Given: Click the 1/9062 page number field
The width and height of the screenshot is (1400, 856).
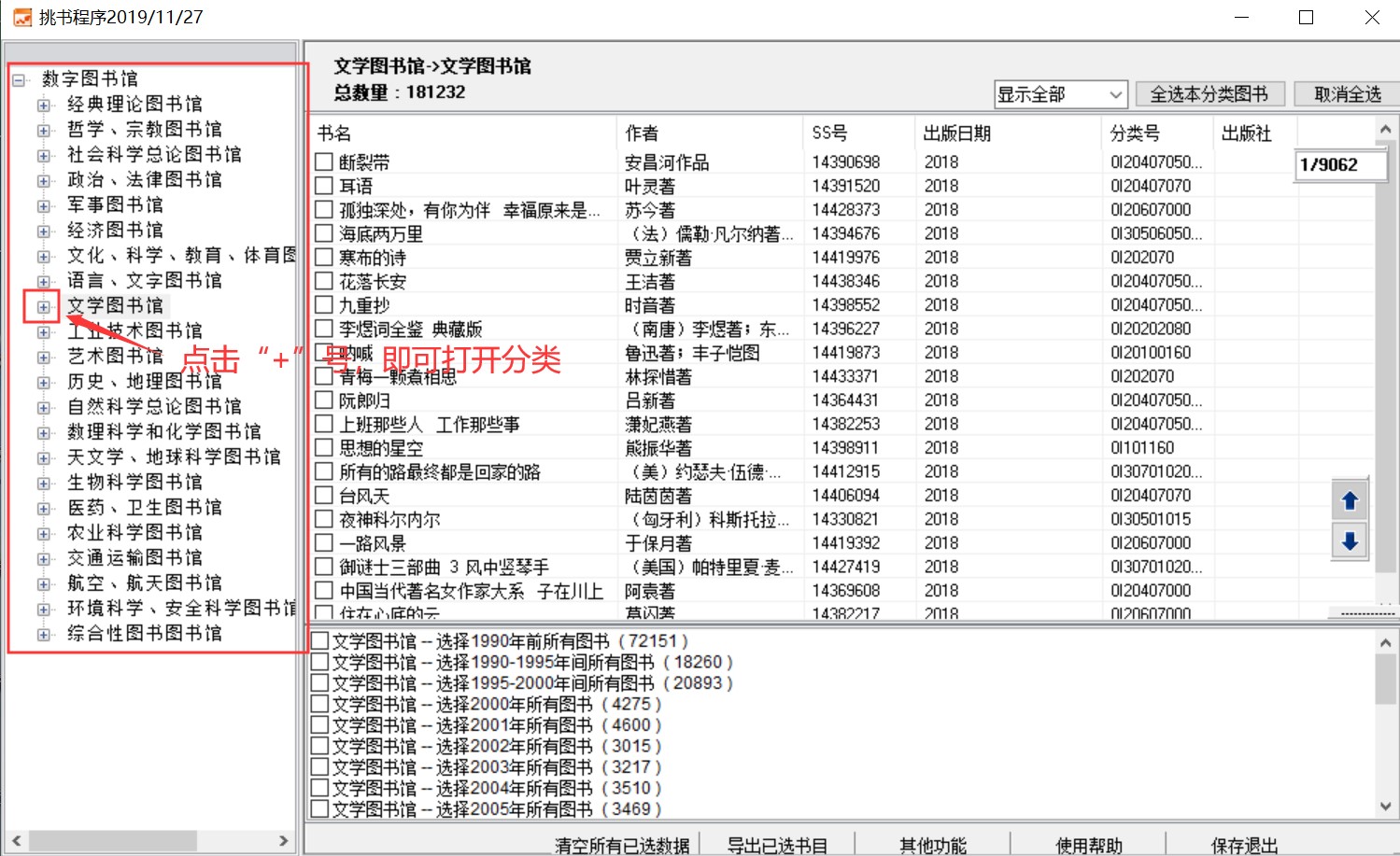Looking at the screenshot, I should click(x=1339, y=165).
